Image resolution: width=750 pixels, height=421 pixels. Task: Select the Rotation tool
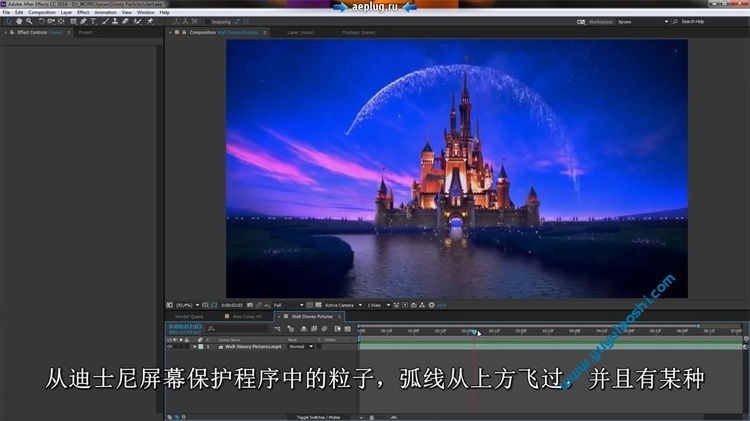(41, 22)
